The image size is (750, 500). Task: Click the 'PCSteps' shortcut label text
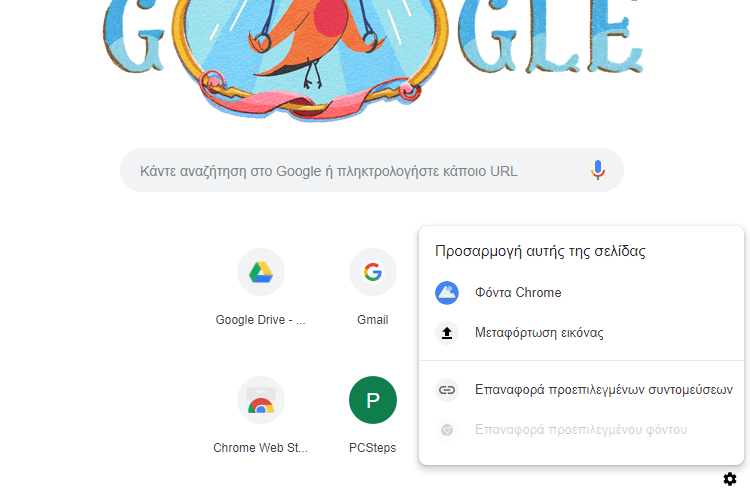[x=373, y=447]
